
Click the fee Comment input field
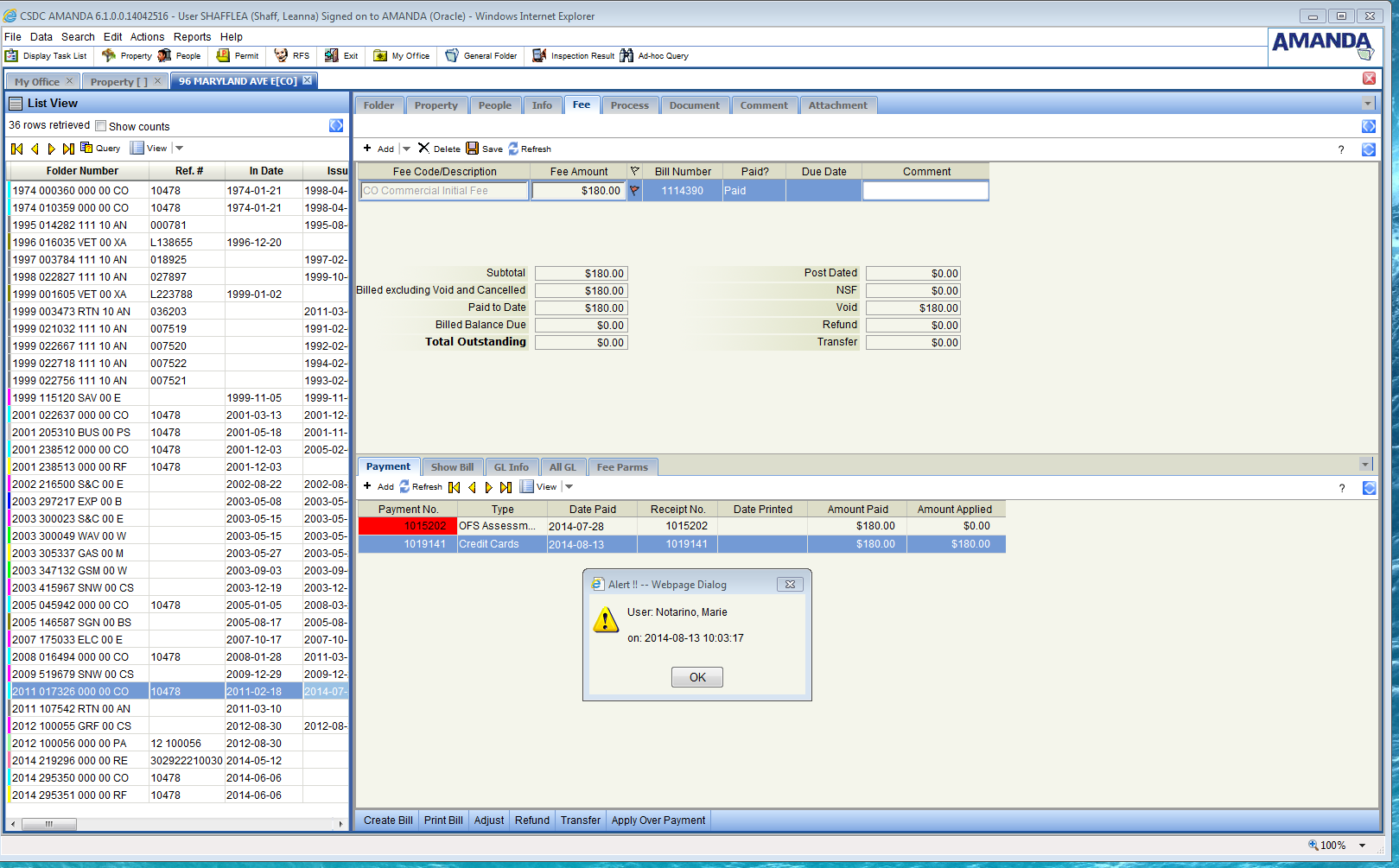point(925,191)
